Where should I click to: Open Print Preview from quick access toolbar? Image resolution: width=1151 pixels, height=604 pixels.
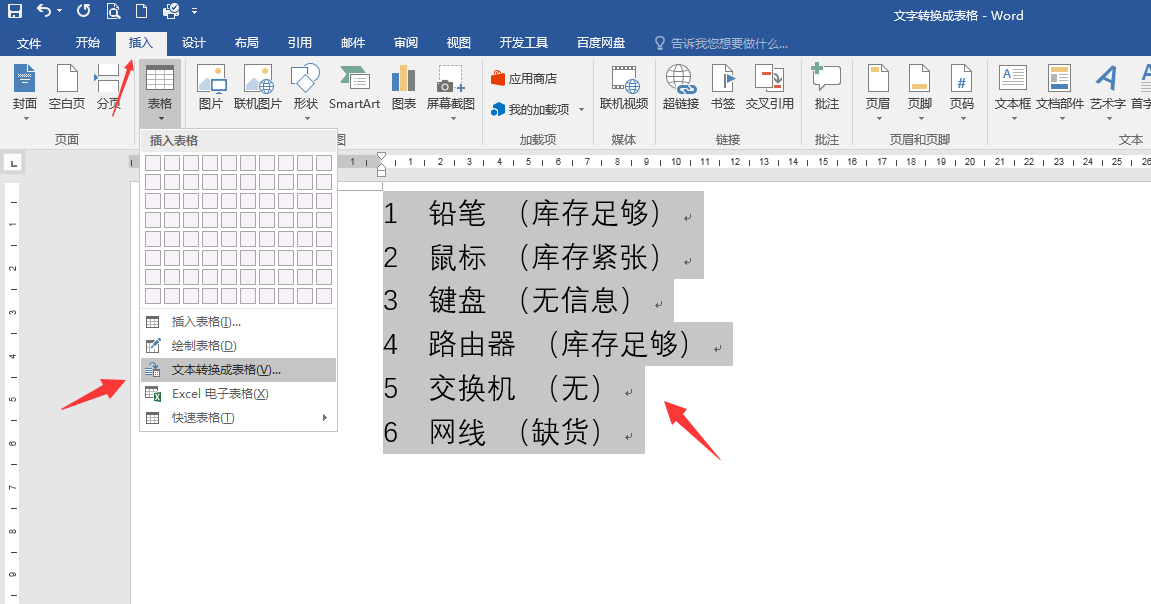tap(113, 11)
